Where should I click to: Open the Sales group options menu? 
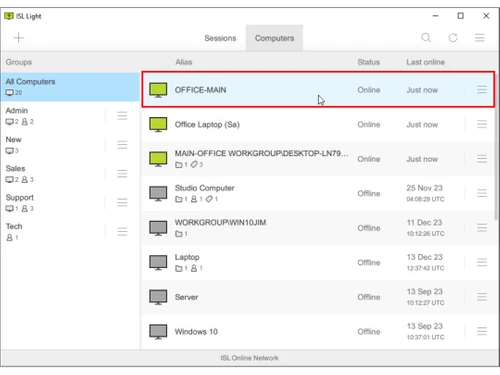[x=122, y=174]
